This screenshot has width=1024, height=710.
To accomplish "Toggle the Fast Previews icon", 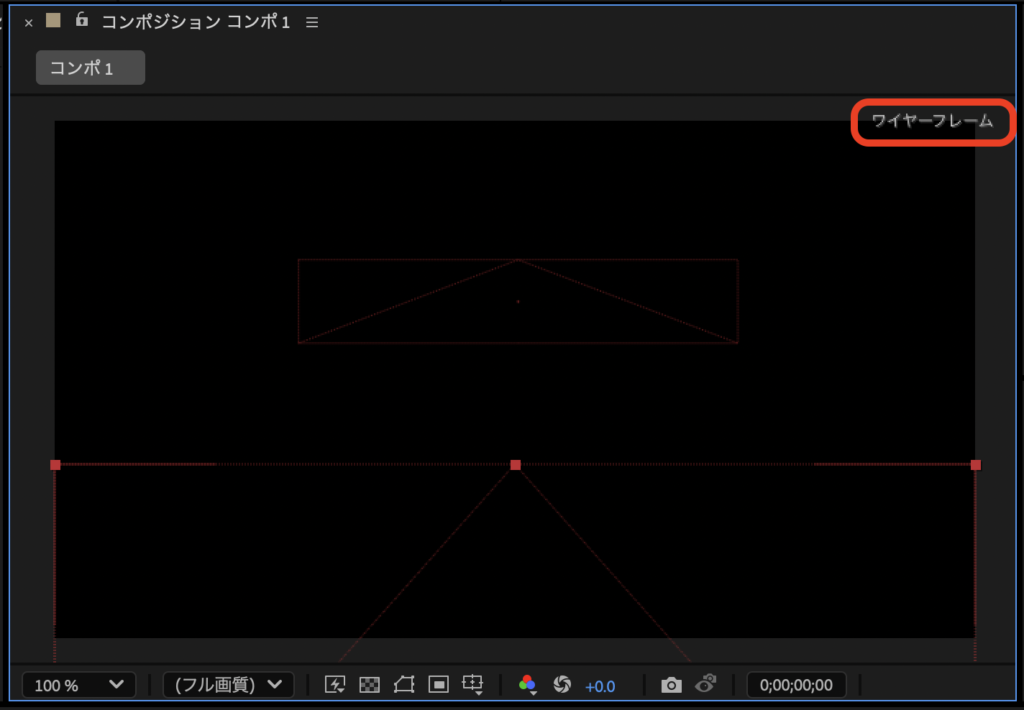I will pyautogui.click(x=335, y=685).
